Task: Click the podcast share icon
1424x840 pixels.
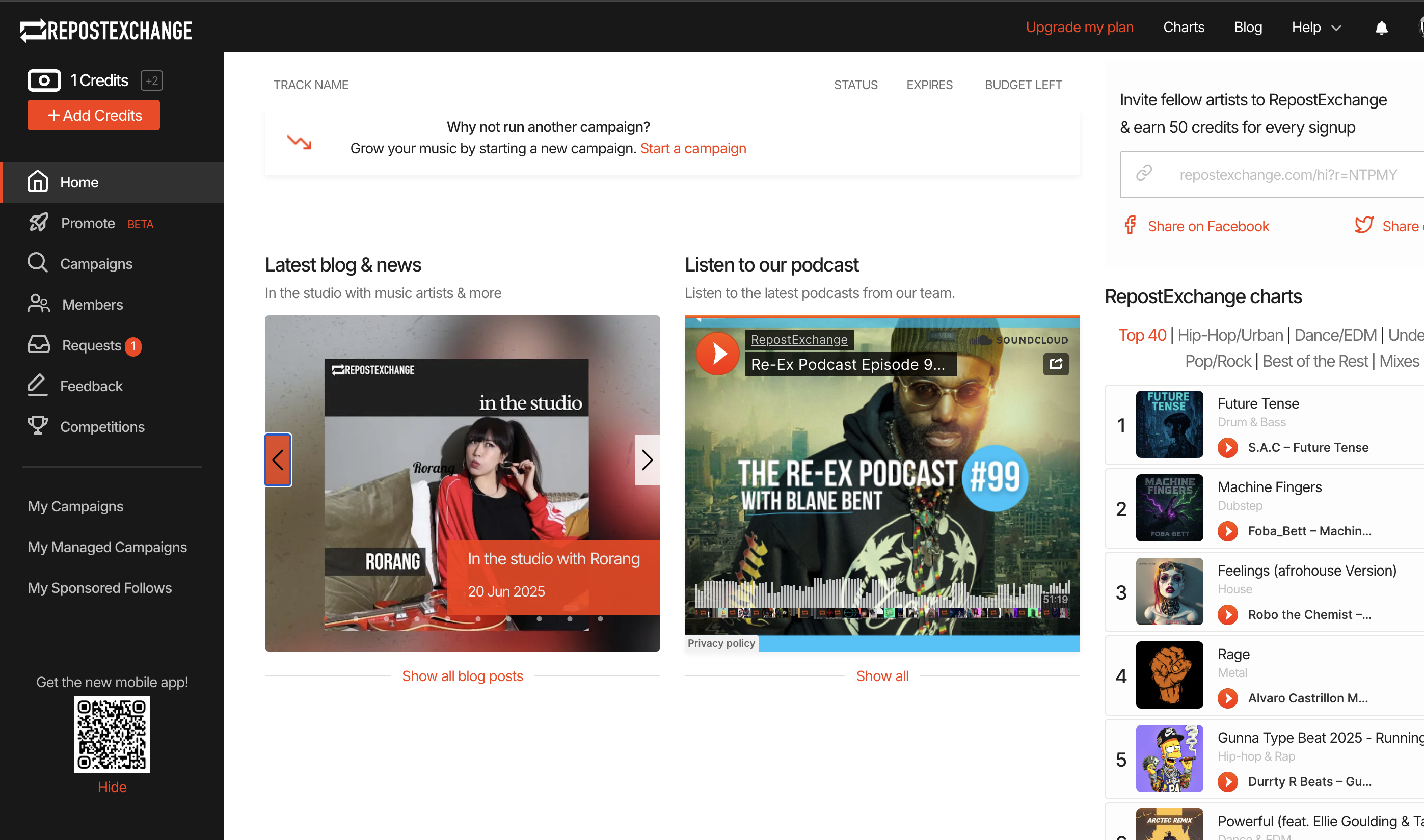Action: (x=1056, y=363)
